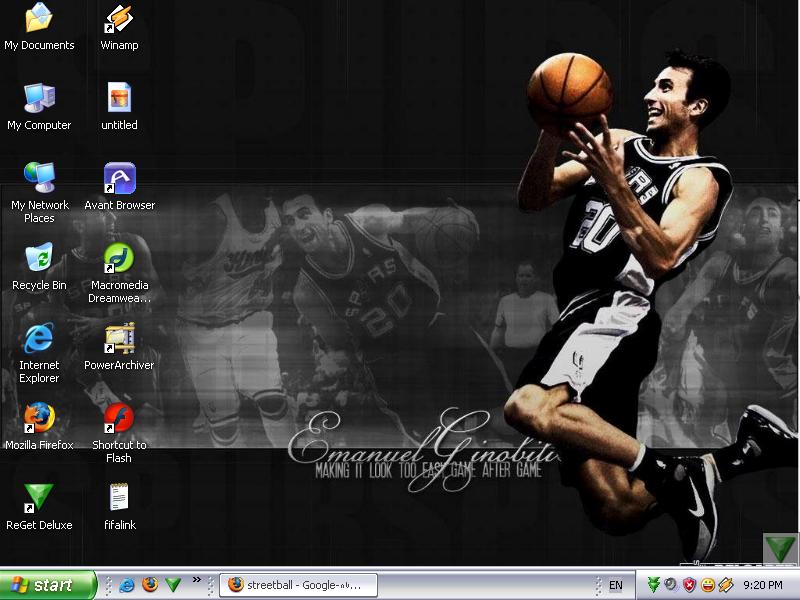
Task: Click the ReGet floating drop-target arrow
Action: 781,548
